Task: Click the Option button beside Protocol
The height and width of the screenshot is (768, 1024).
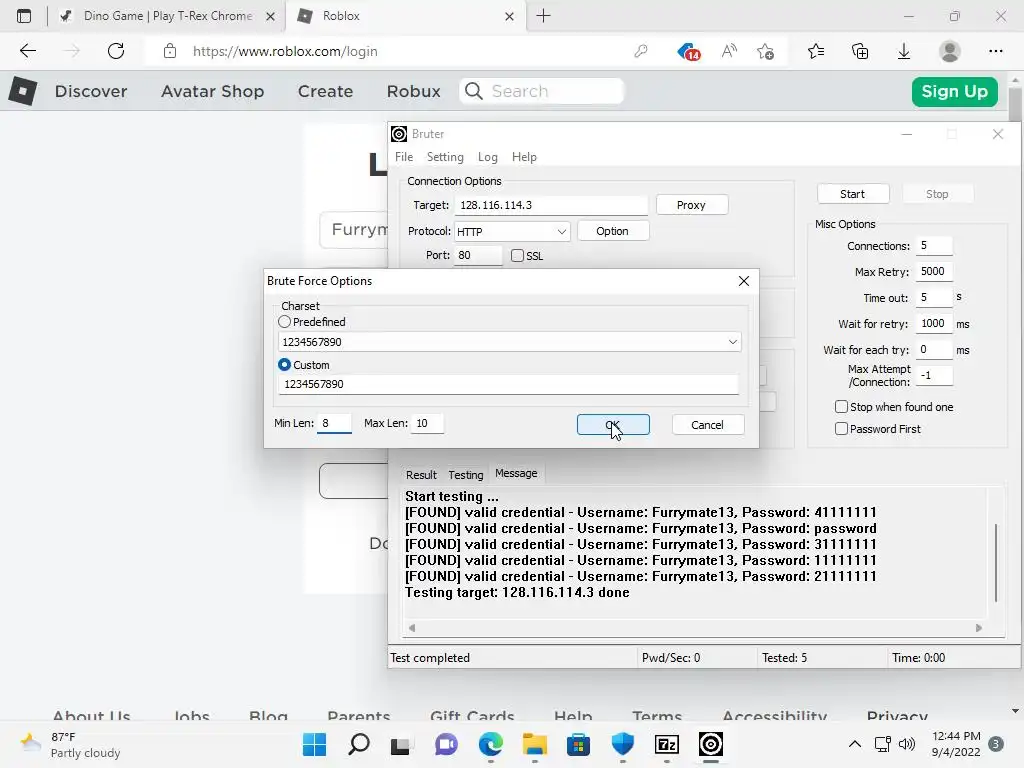Action: click(x=612, y=231)
